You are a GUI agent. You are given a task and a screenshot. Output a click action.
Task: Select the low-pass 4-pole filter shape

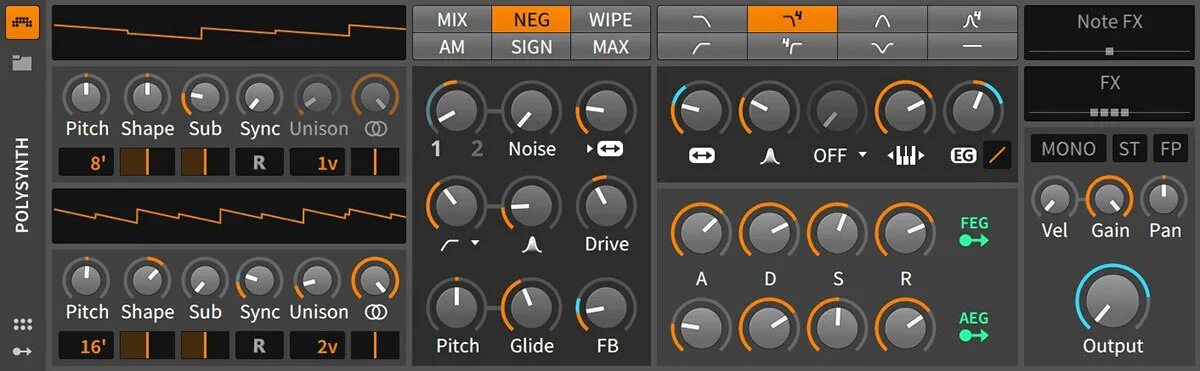792,19
